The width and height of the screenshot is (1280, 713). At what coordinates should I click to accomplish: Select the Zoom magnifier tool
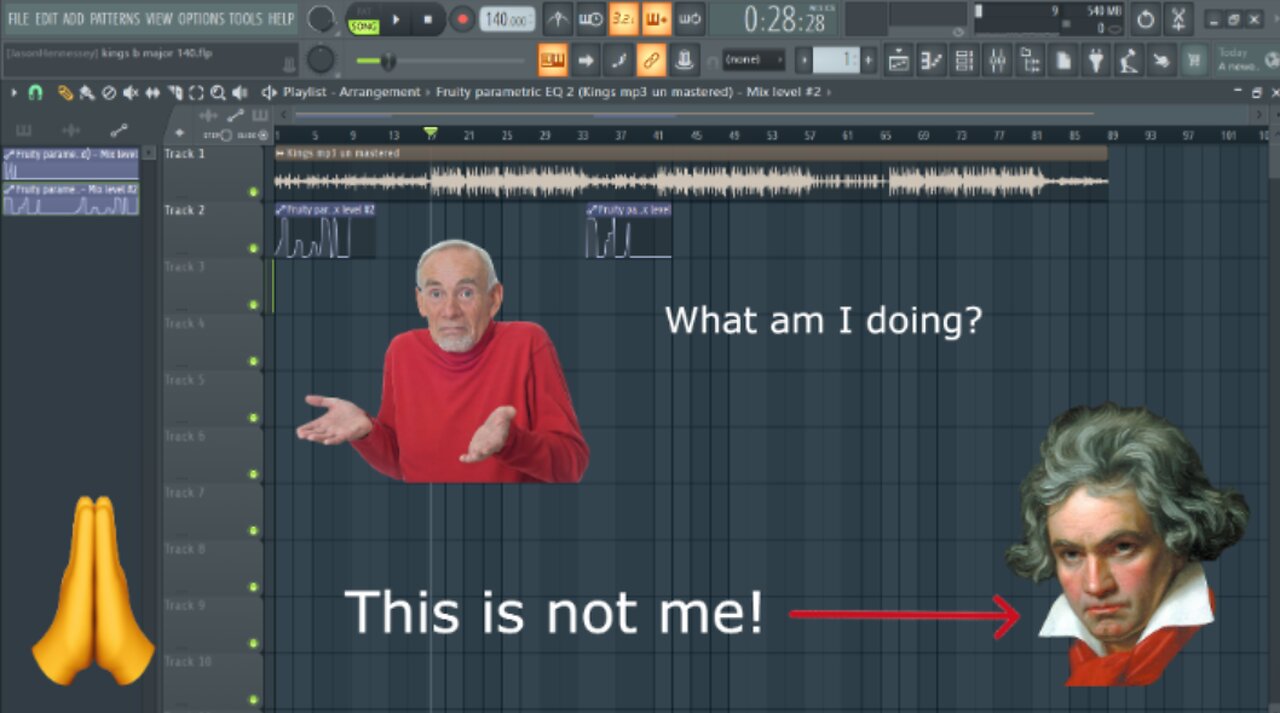click(218, 92)
